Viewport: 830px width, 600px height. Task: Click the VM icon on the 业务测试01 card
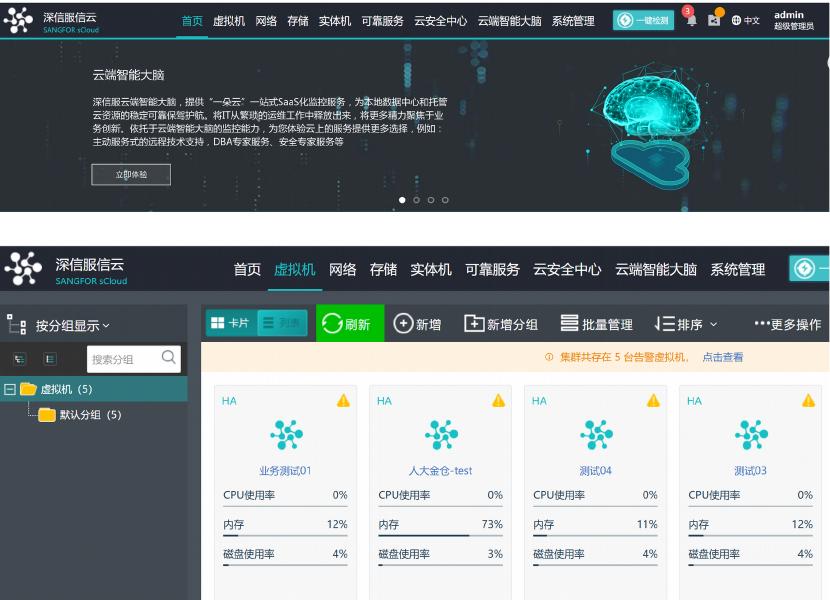[286, 435]
